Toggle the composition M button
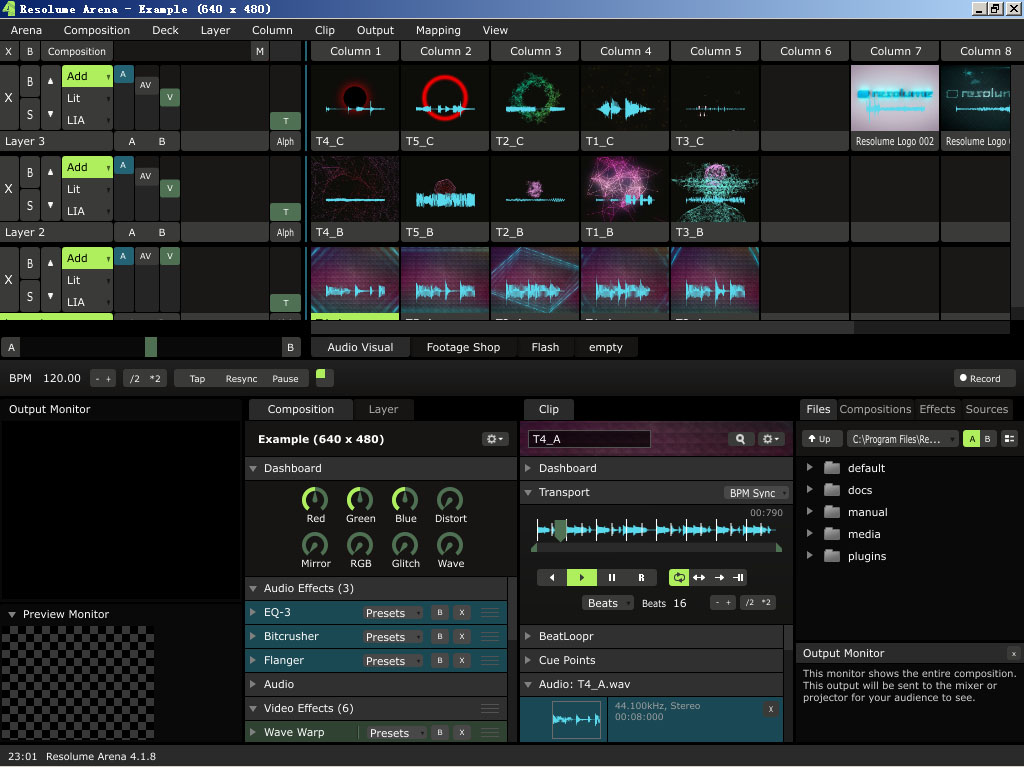The image size is (1024, 768). click(260, 52)
